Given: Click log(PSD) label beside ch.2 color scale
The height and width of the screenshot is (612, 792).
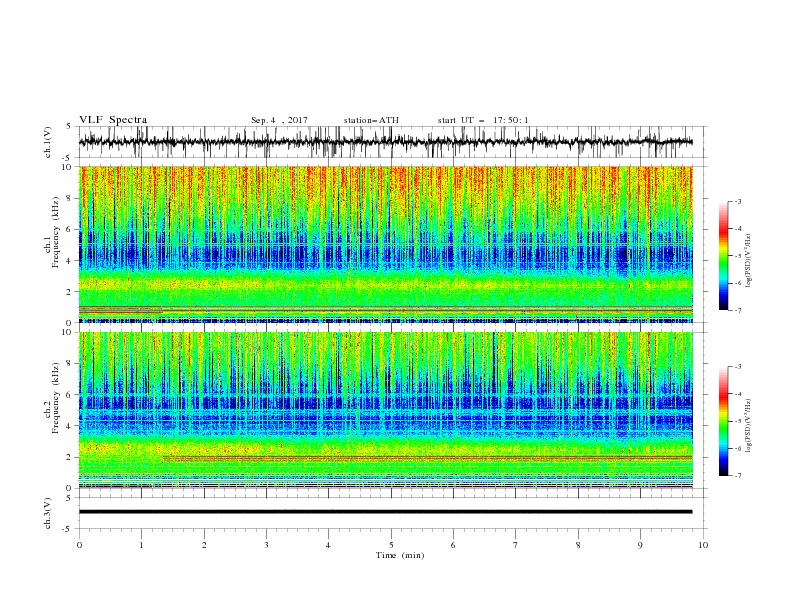Looking at the screenshot, I should [749, 425].
